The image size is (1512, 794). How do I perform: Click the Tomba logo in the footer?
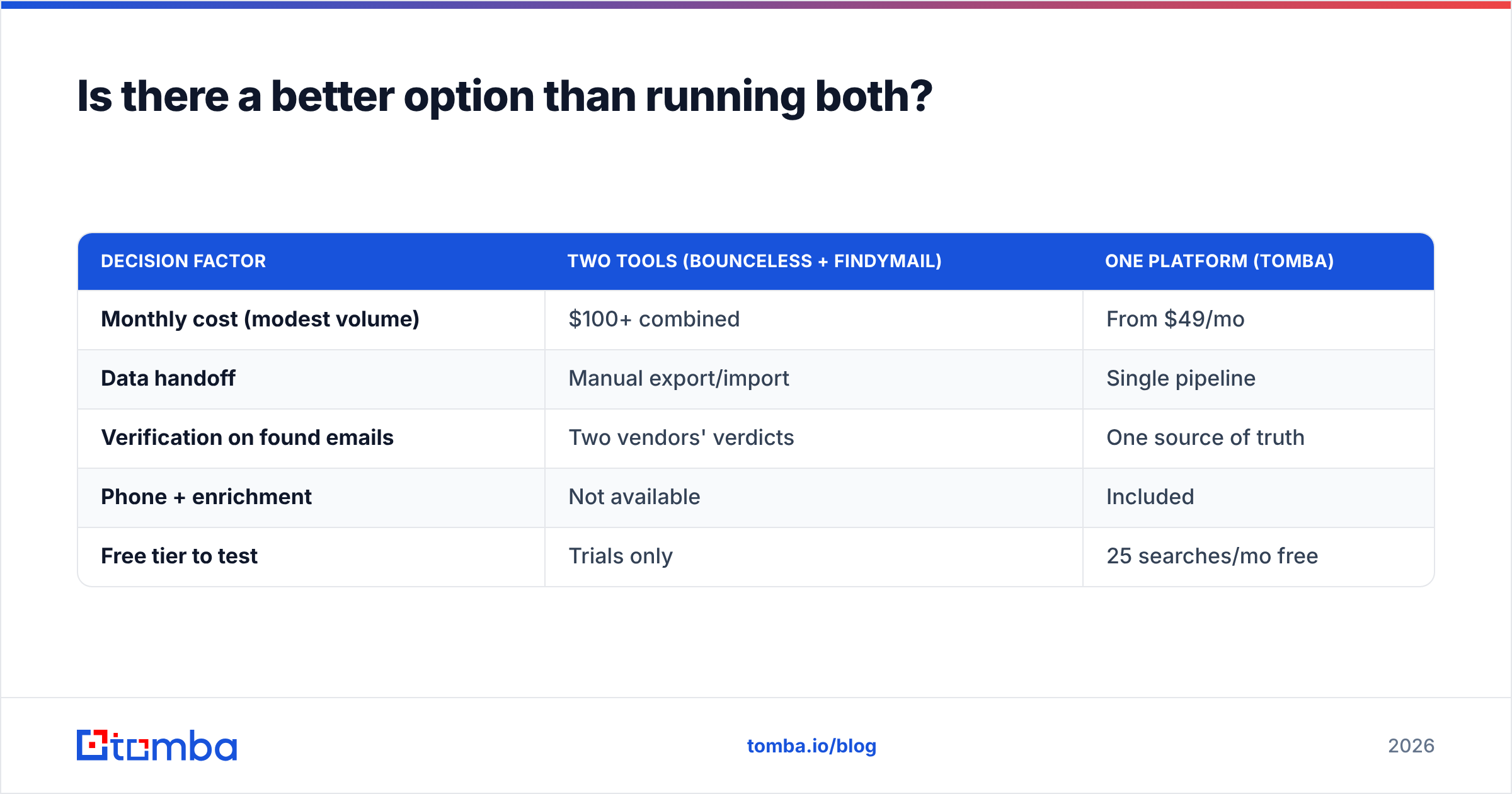157,745
